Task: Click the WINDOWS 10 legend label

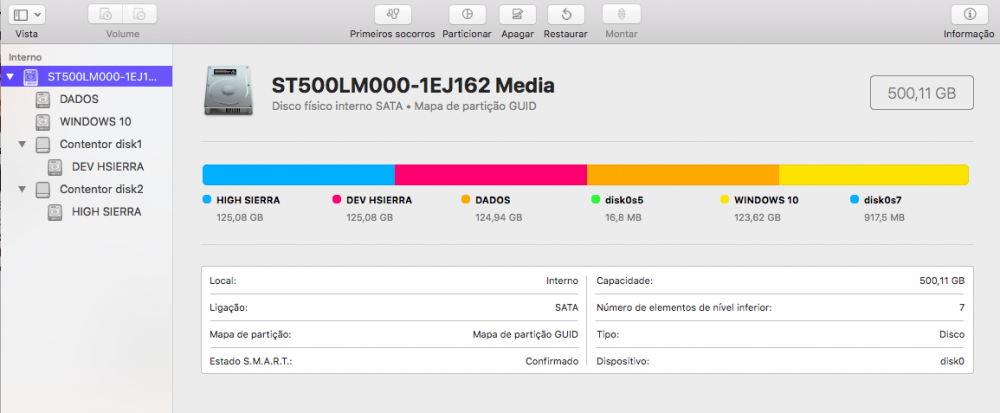Action: pyautogui.click(x=766, y=200)
